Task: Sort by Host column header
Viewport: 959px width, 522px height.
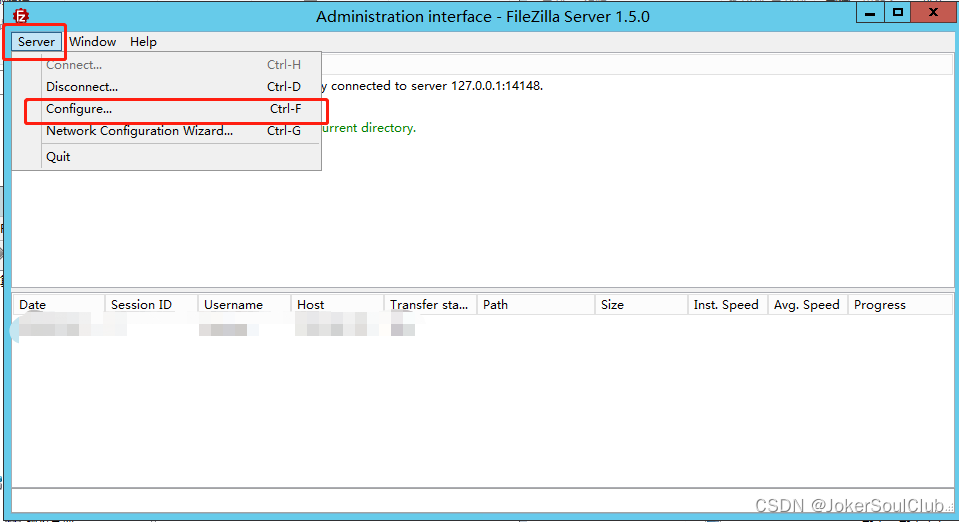Action: pos(338,305)
